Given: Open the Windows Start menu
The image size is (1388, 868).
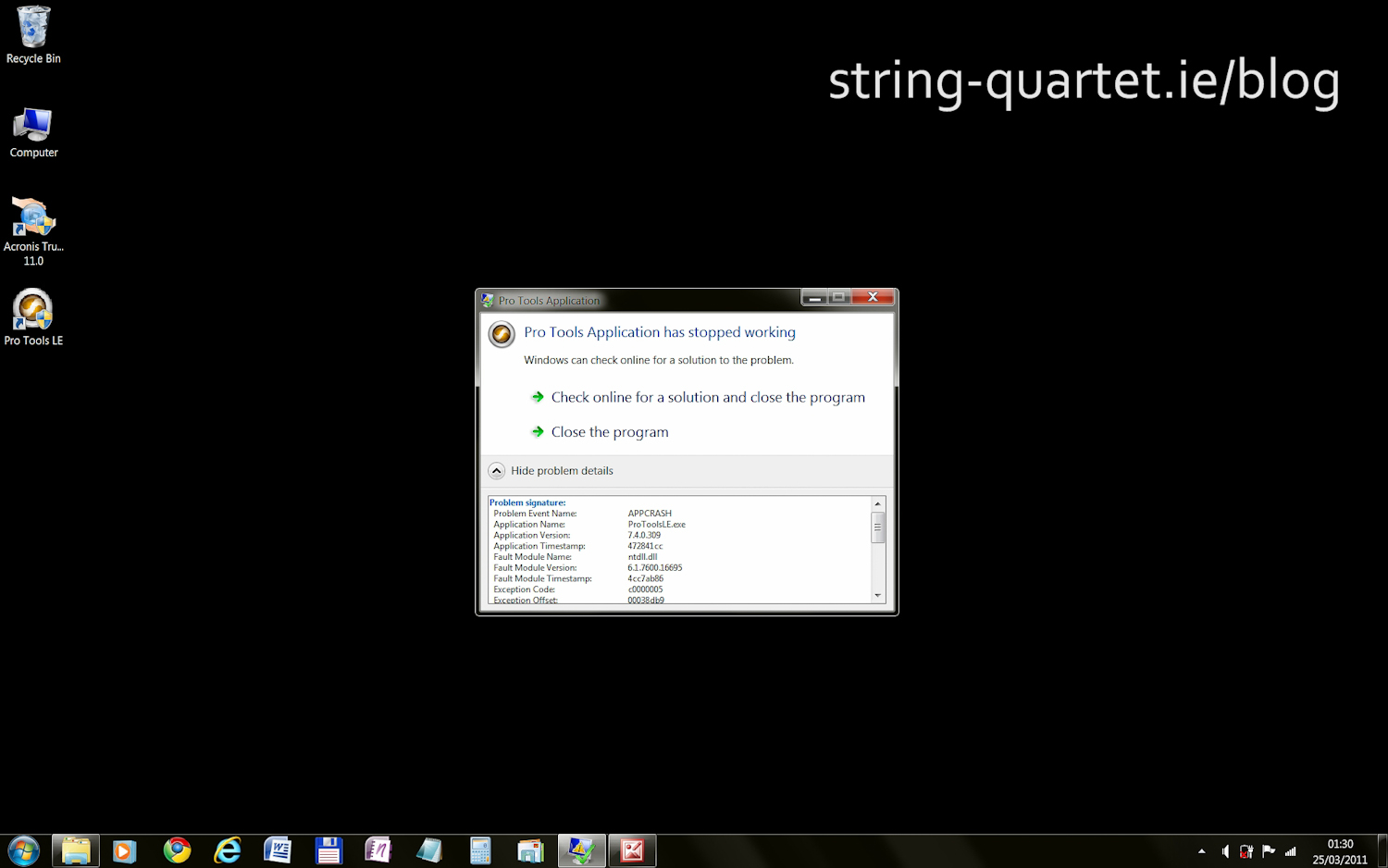Looking at the screenshot, I should coord(24,850).
